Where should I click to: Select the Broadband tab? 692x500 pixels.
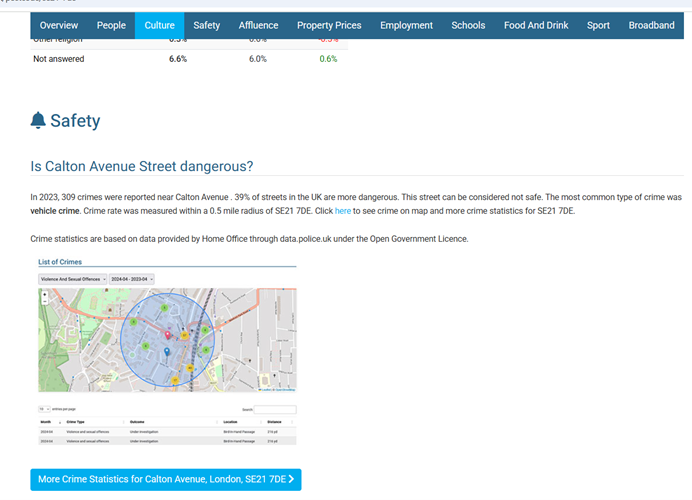651,25
